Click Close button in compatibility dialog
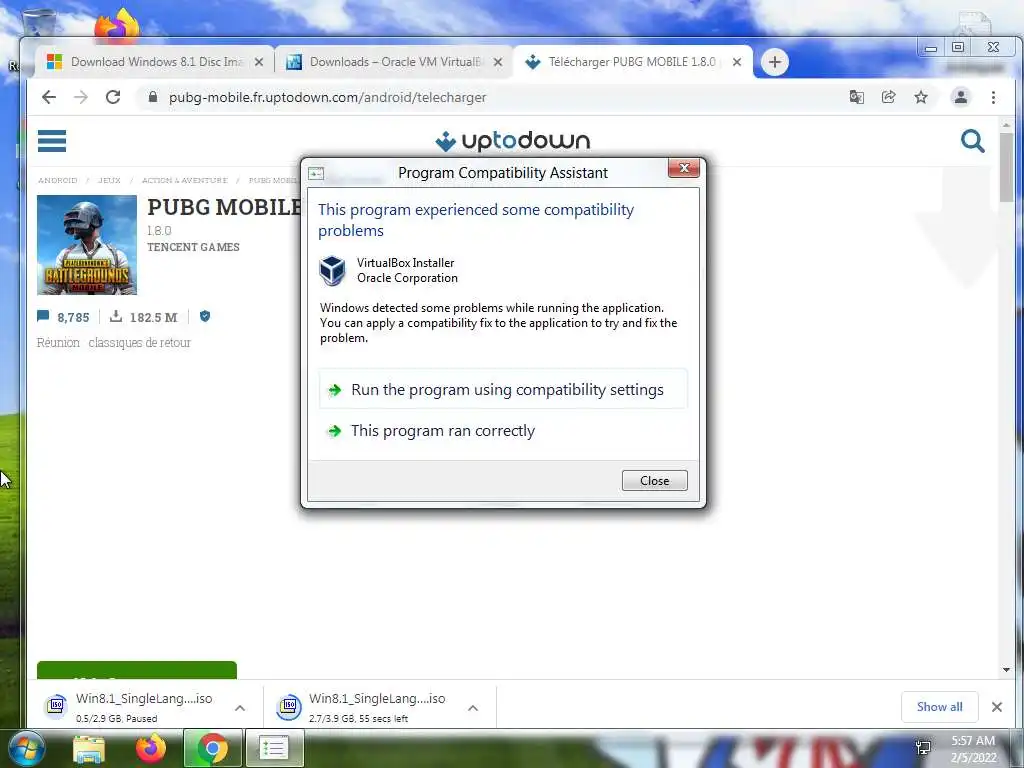Screen dimensions: 1024x768 click(x=654, y=481)
